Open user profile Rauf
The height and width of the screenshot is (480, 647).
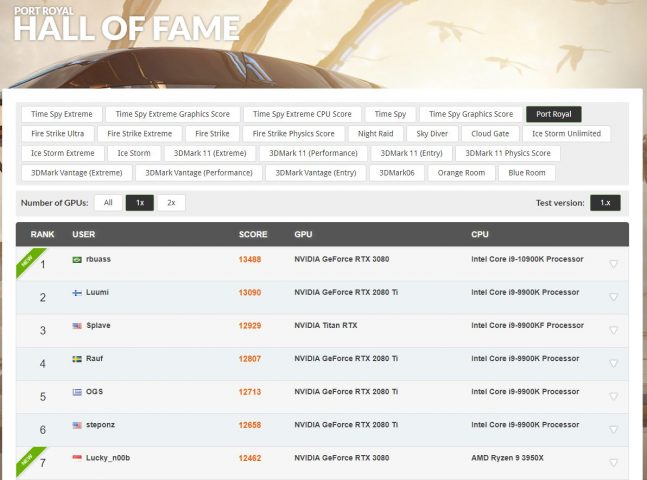[x=94, y=358]
